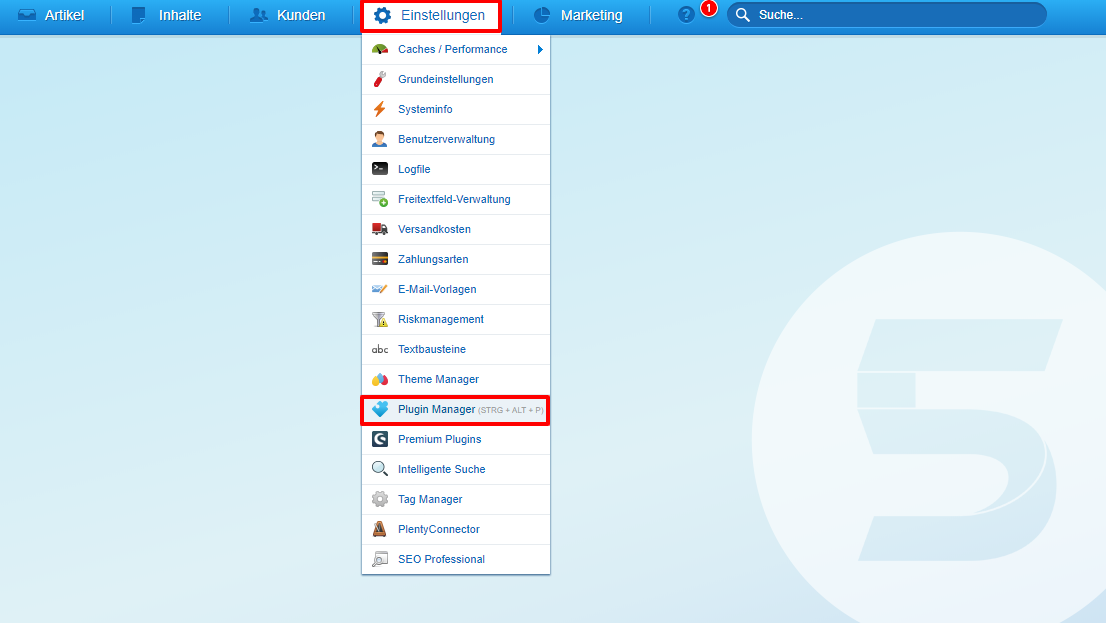
Task: Open Textbausteine
Action: (x=456, y=349)
